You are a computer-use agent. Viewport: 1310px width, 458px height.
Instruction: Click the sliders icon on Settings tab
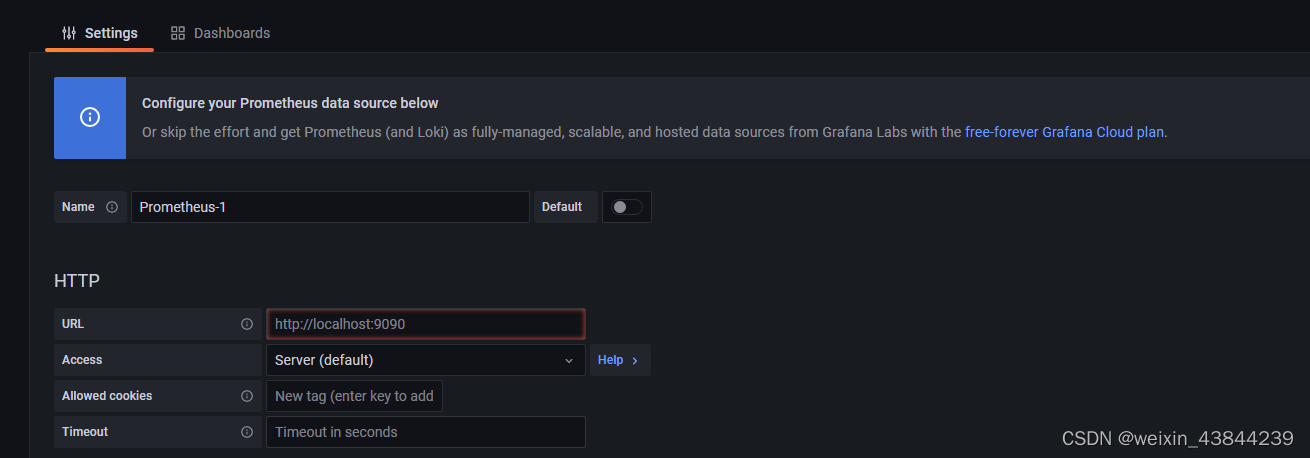tap(69, 33)
